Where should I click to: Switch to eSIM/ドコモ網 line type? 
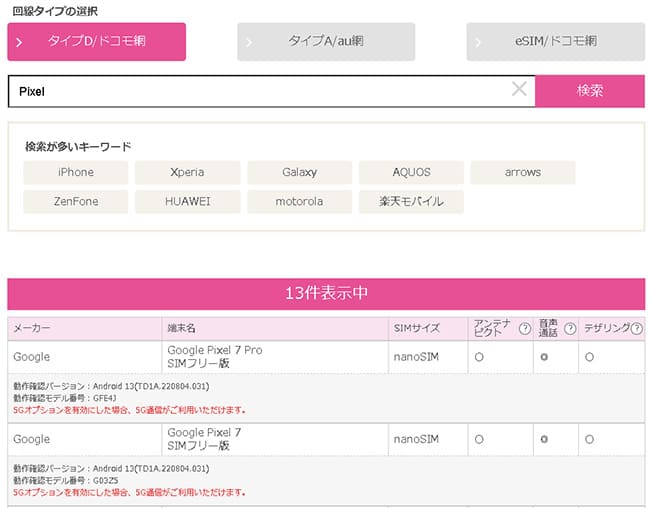pos(555,41)
